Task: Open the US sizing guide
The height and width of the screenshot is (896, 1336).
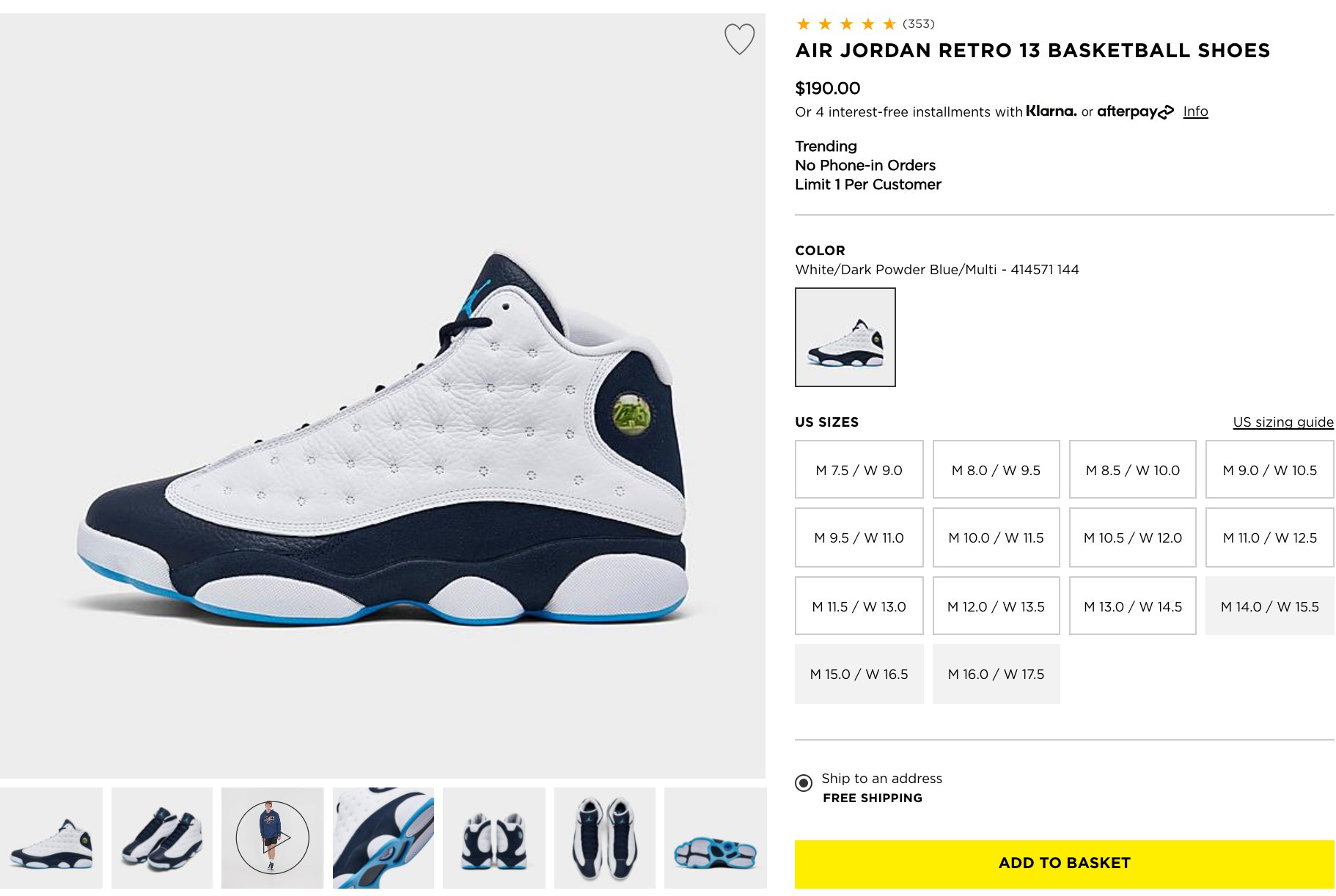Action: tap(1283, 422)
